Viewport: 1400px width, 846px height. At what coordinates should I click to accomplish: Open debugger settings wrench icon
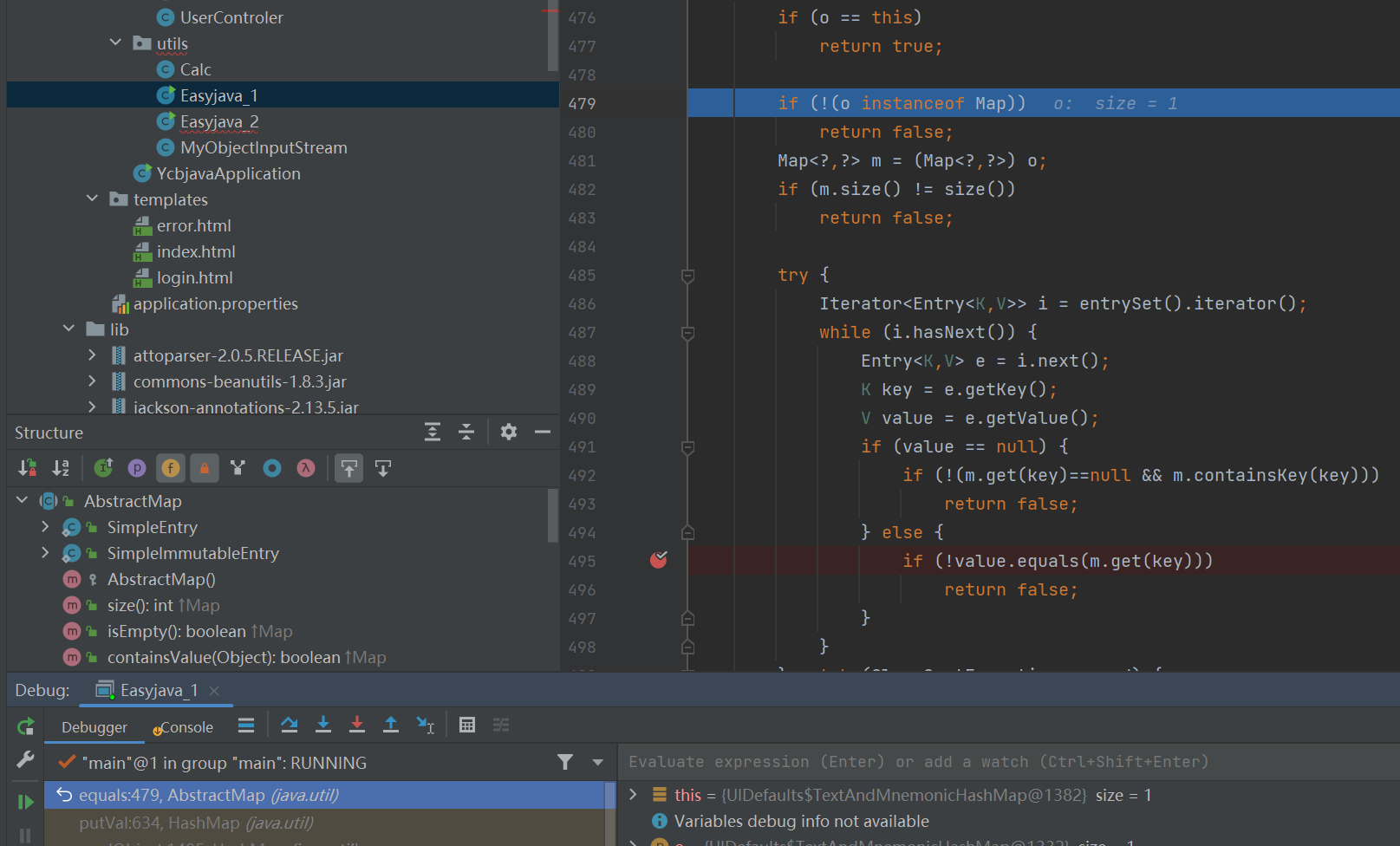click(25, 759)
